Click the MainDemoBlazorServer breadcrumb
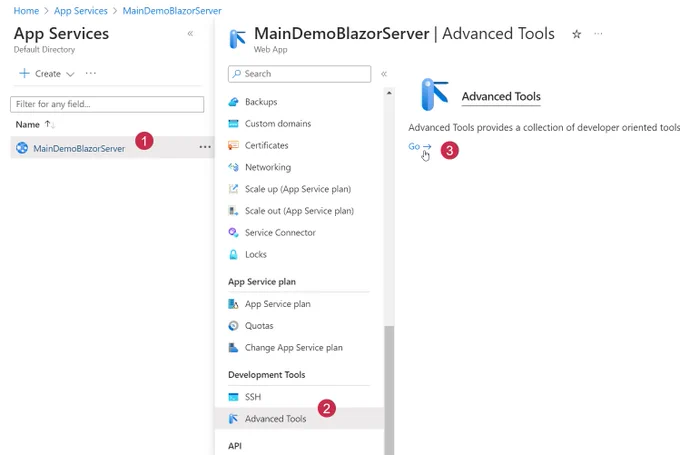 point(172,11)
